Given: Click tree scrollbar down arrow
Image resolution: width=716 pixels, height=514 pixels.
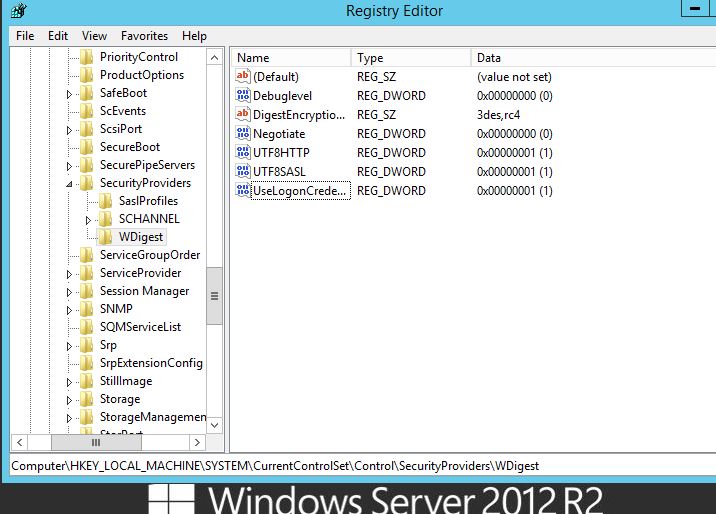Looking at the screenshot, I should [214, 425].
